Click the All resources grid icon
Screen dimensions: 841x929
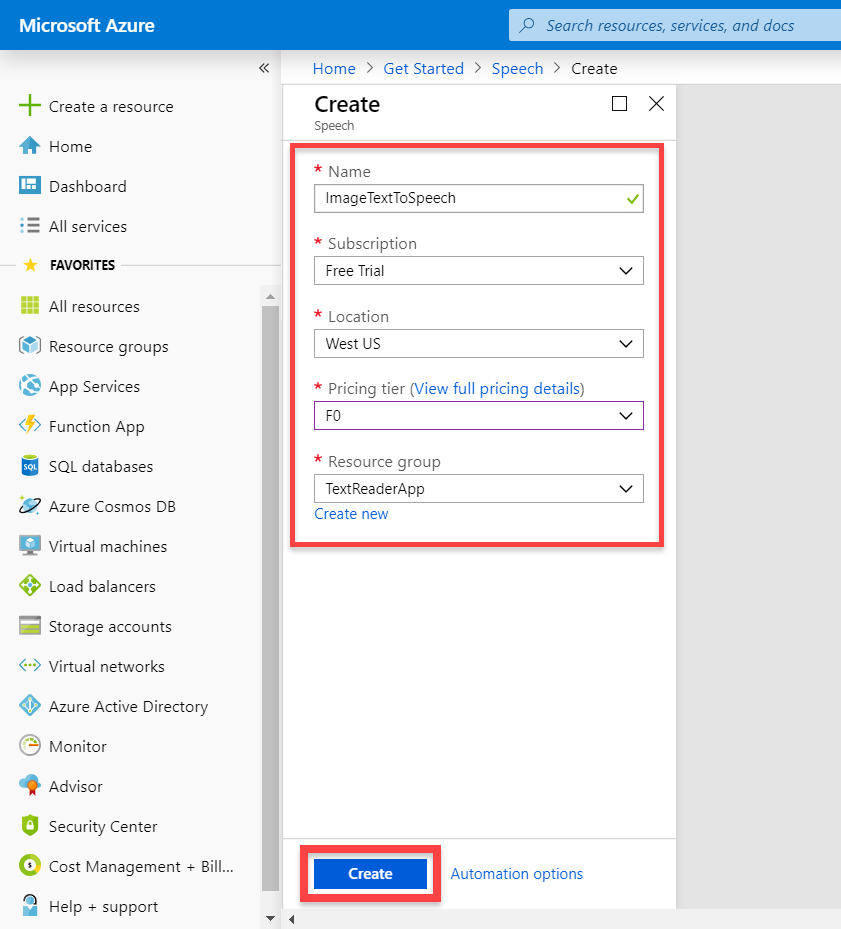pos(30,306)
